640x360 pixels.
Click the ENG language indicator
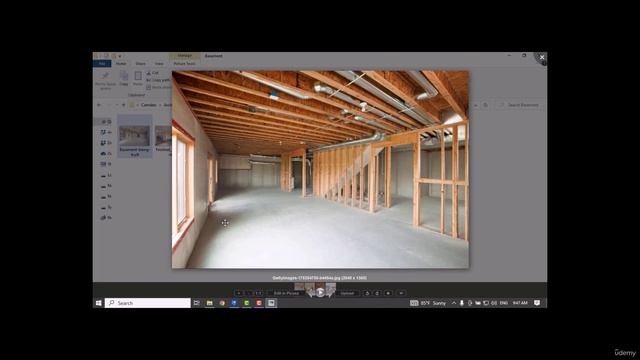[x=504, y=303]
